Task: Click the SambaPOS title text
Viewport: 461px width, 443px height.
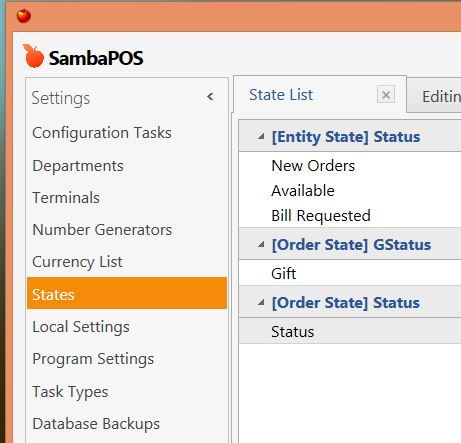Action: pos(96,58)
